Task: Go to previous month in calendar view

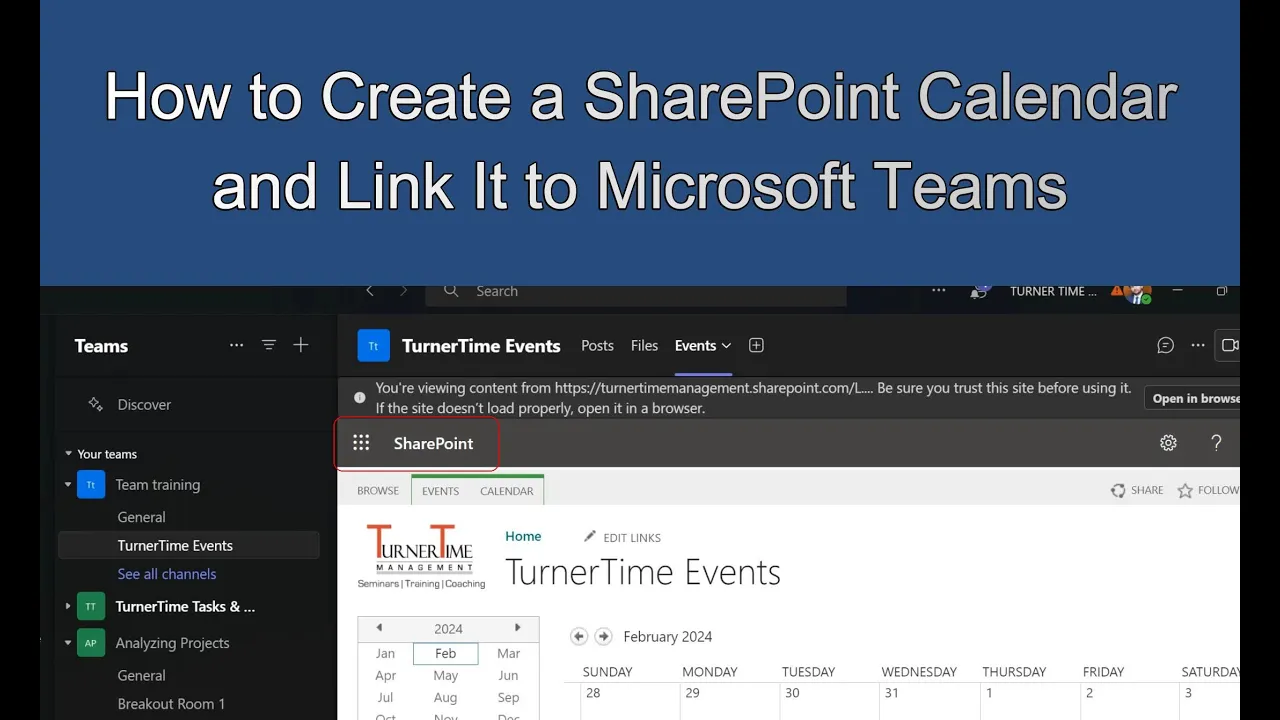Action: point(578,636)
